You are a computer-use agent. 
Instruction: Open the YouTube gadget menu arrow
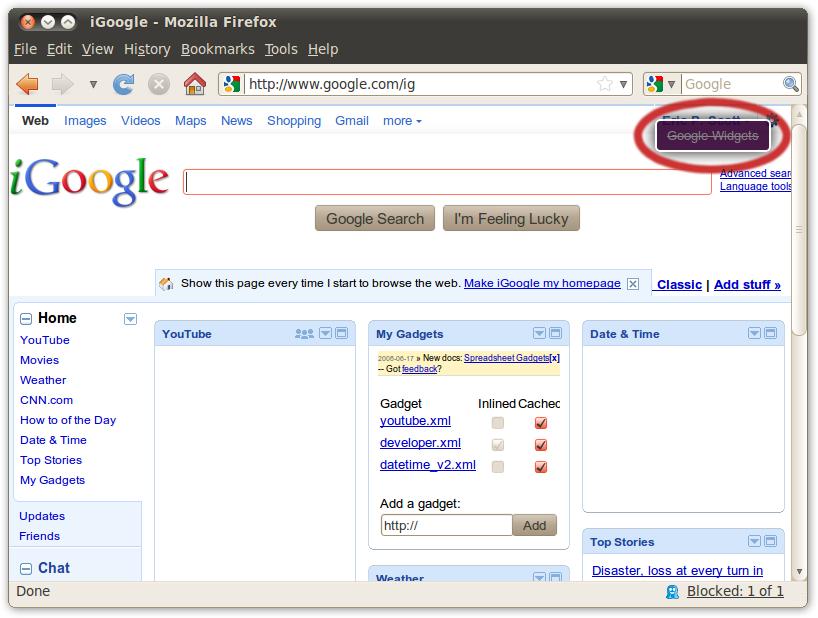(x=326, y=333)
